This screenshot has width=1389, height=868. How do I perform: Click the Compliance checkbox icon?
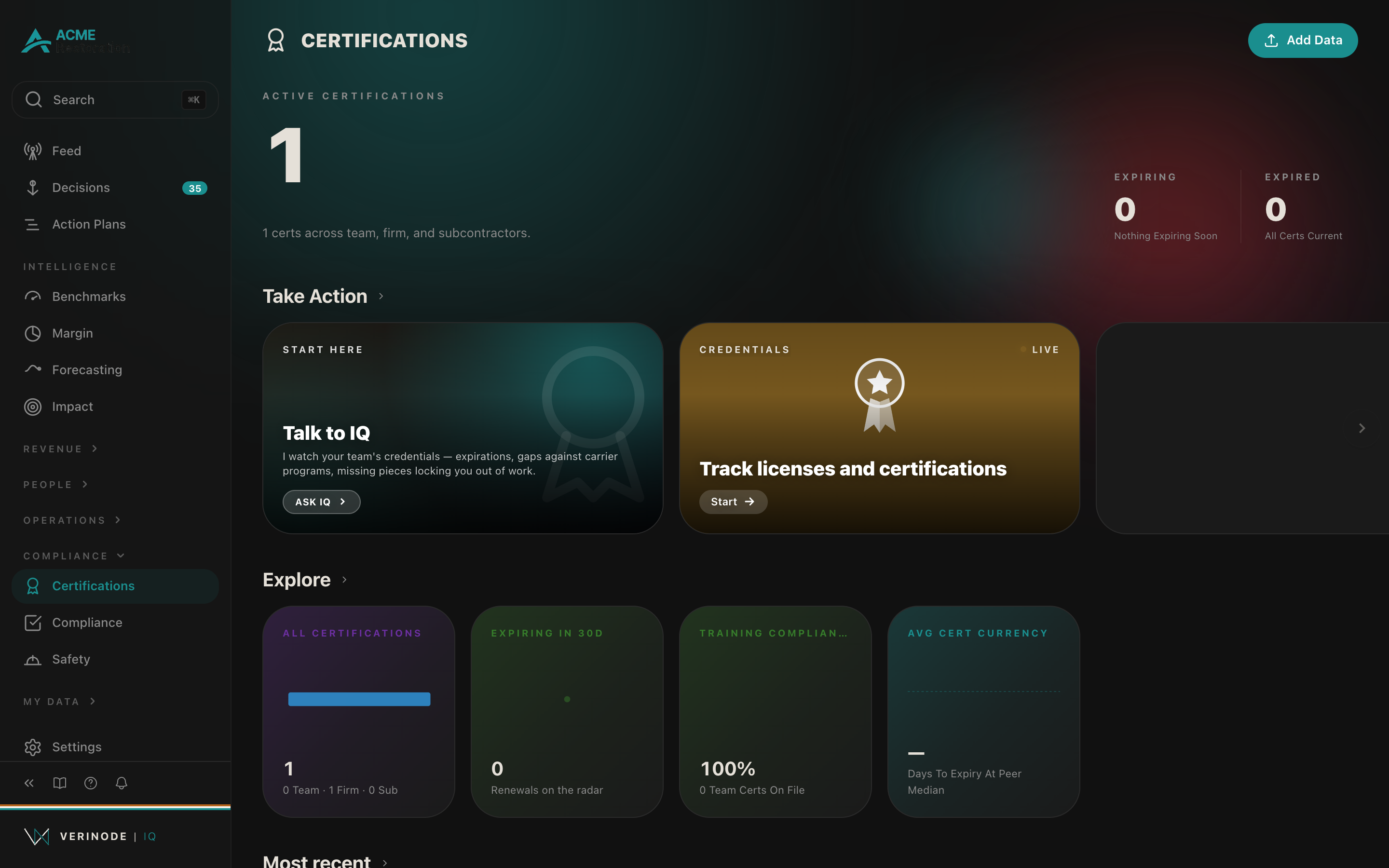(x=33, y=623)
